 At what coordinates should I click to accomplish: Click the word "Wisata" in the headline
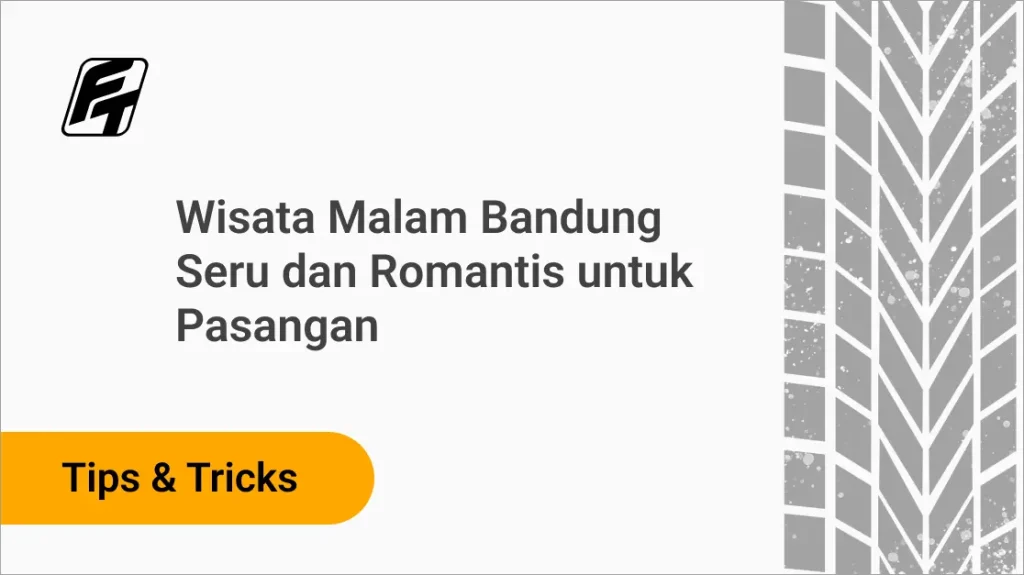246,217
